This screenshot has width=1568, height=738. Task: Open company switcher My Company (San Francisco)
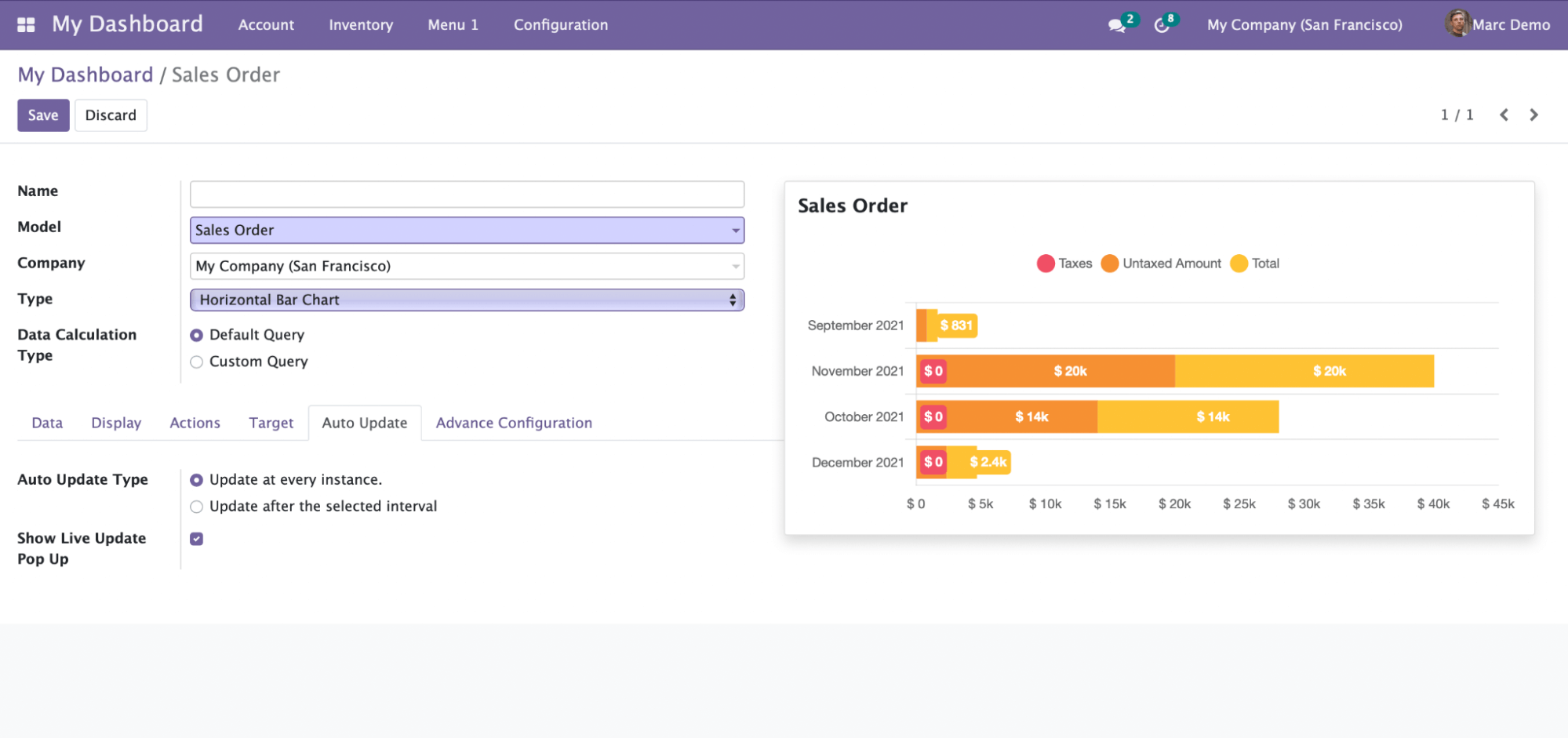(1304, 25)
